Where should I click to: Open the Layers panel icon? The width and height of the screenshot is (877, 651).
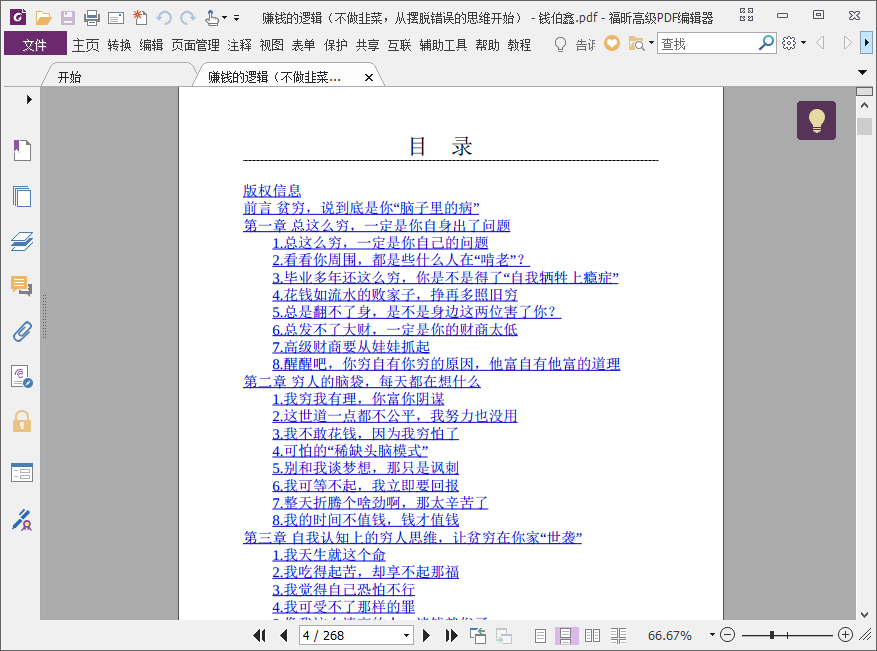(22, 242)
